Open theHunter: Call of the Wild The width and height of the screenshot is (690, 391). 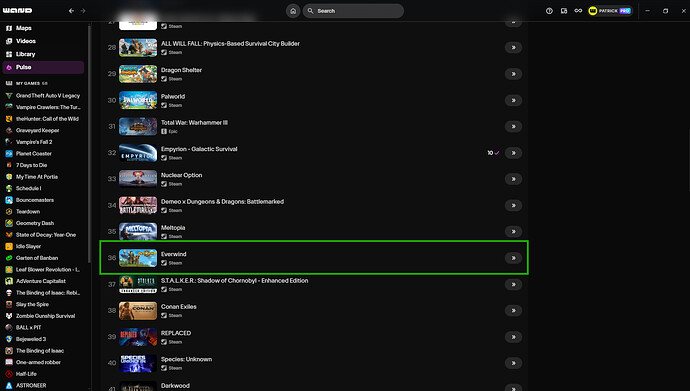43,119
